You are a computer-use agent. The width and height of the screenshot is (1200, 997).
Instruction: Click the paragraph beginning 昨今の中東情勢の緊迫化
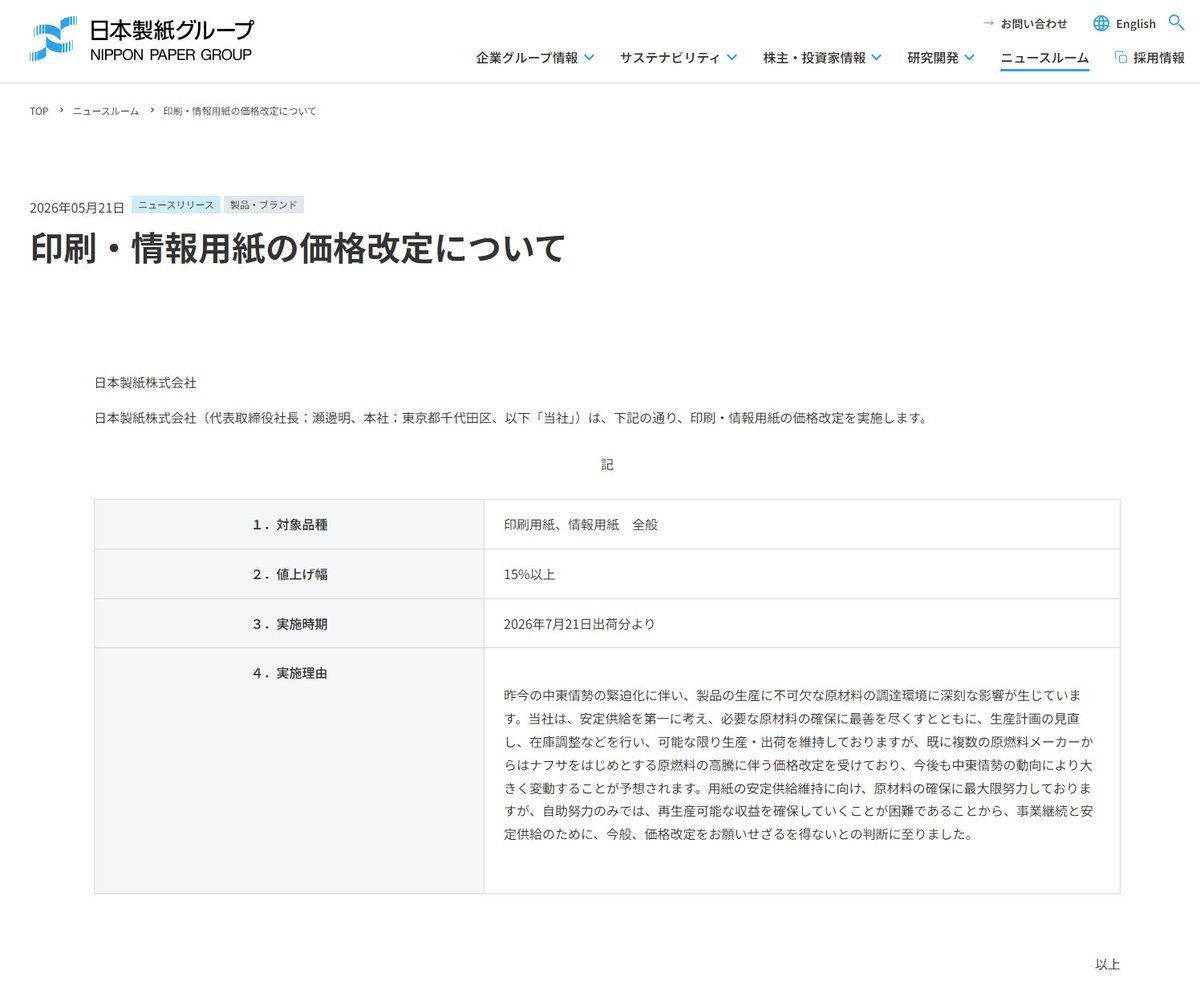[x=799, y=764]
